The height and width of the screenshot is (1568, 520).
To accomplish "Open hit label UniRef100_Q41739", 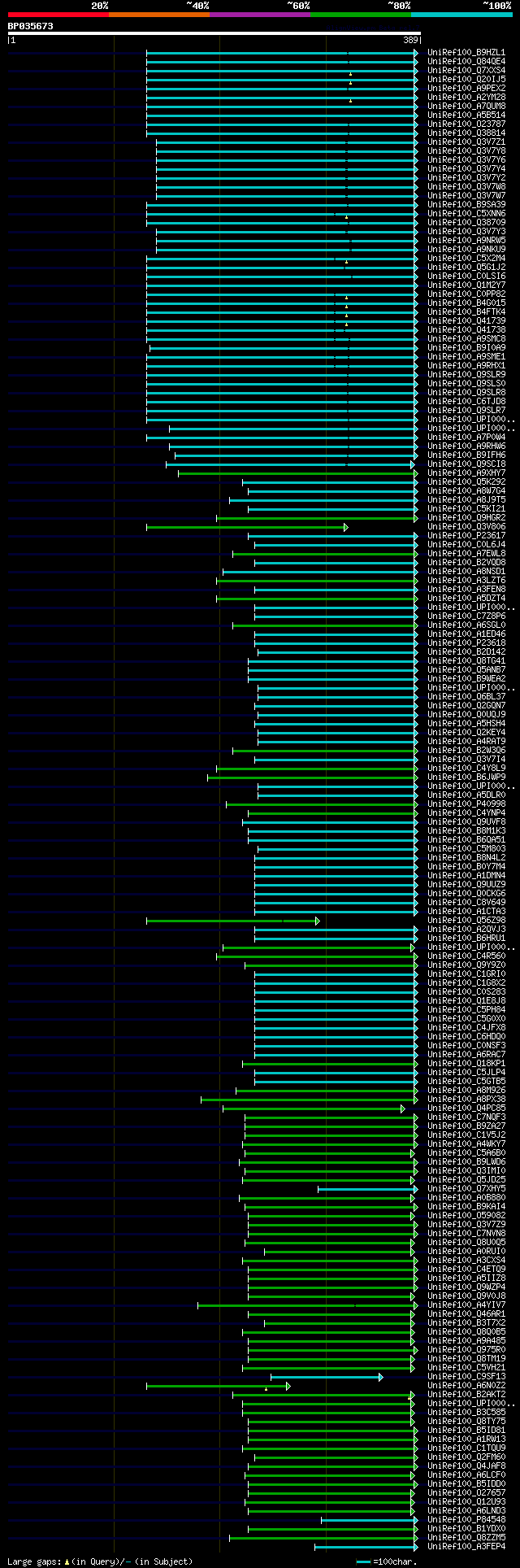I will pos(466,321).
